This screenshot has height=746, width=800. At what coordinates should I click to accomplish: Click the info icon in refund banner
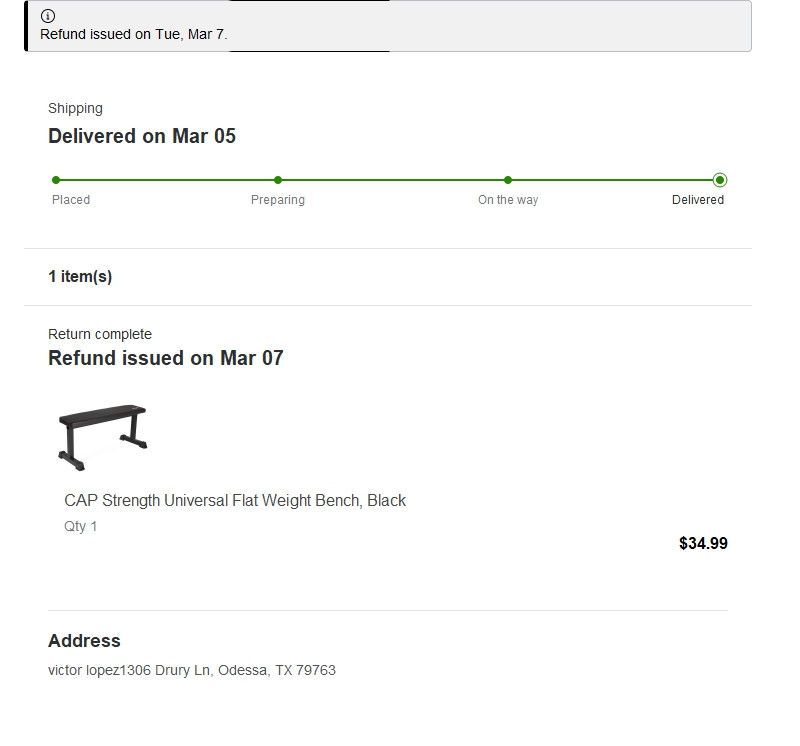point(48,16)
